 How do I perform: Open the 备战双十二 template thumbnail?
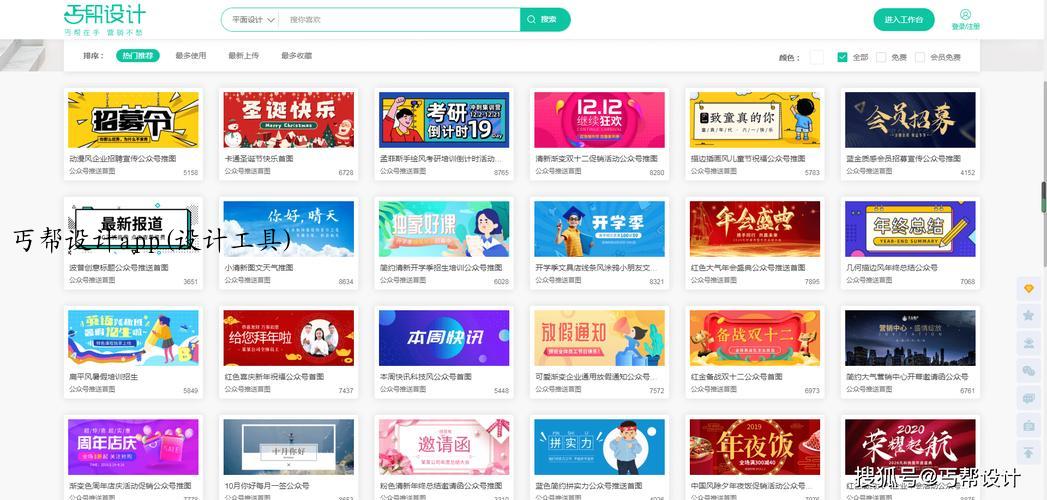(755, 338)
